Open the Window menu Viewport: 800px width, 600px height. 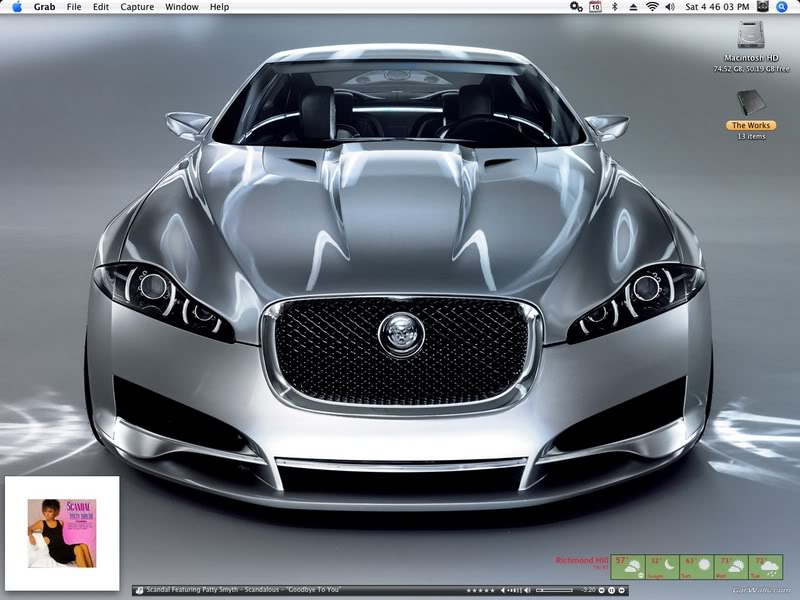182,7
